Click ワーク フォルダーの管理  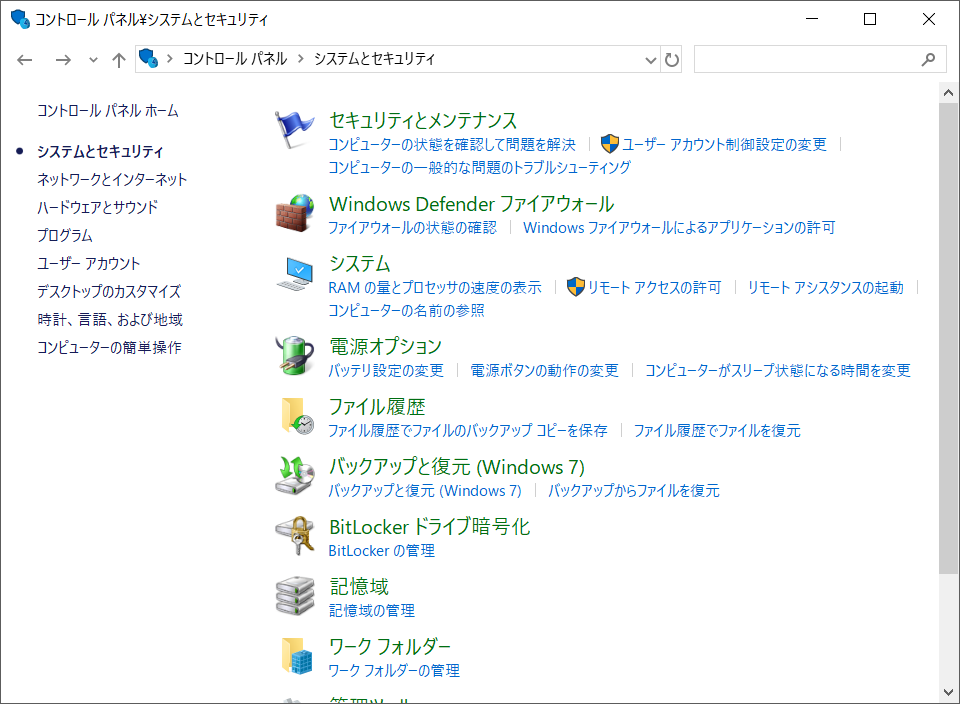tap(394, 670)
